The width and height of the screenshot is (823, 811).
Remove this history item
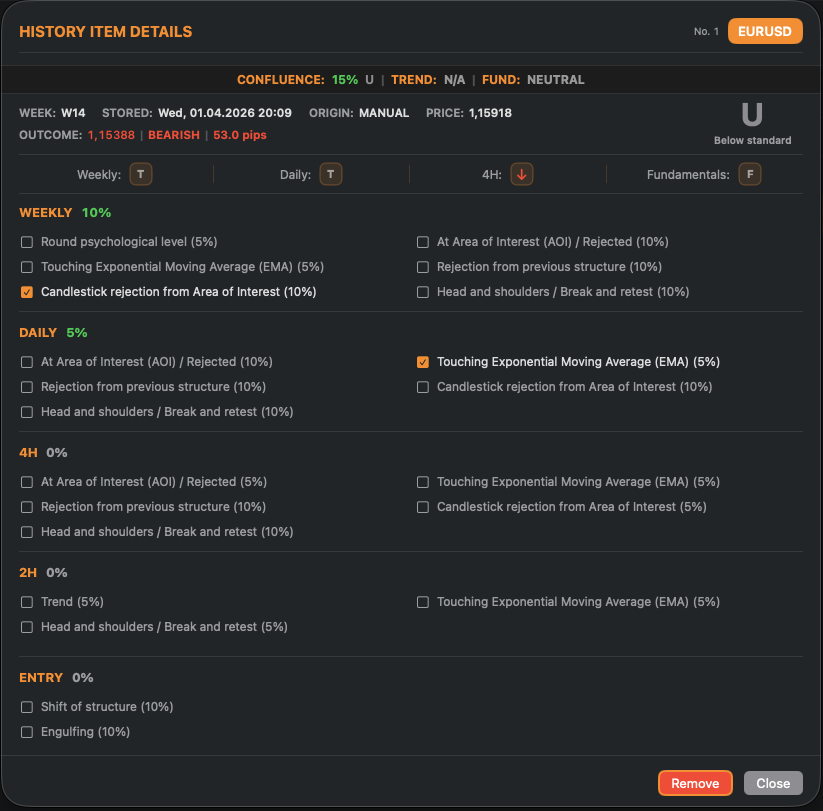point(695,783)
